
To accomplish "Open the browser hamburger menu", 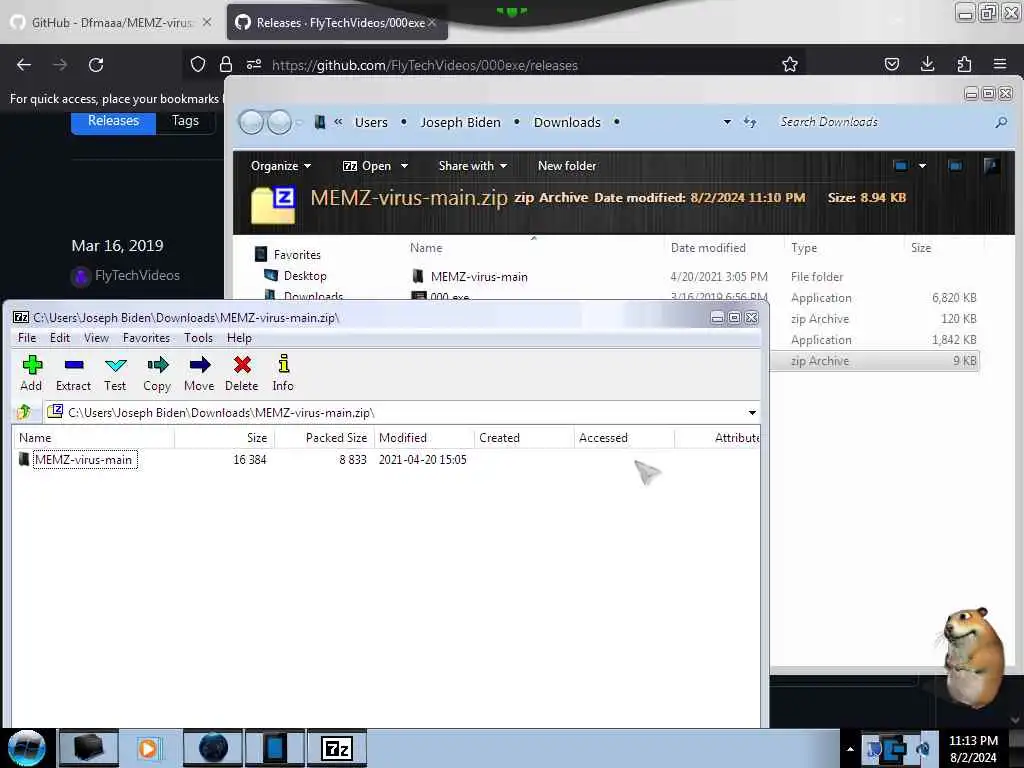I will pos(1000,64).
